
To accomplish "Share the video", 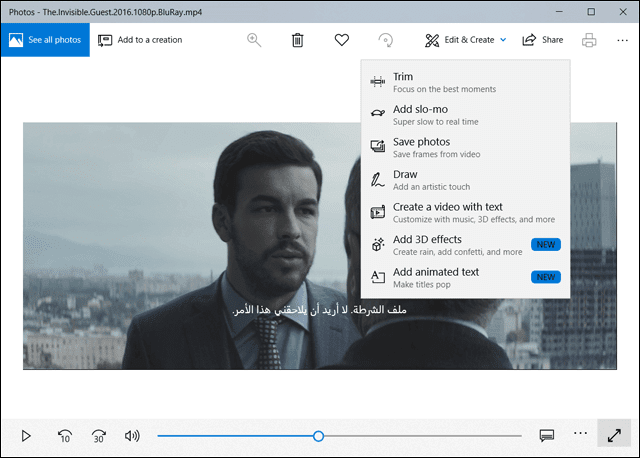I will tap(543, 40).
